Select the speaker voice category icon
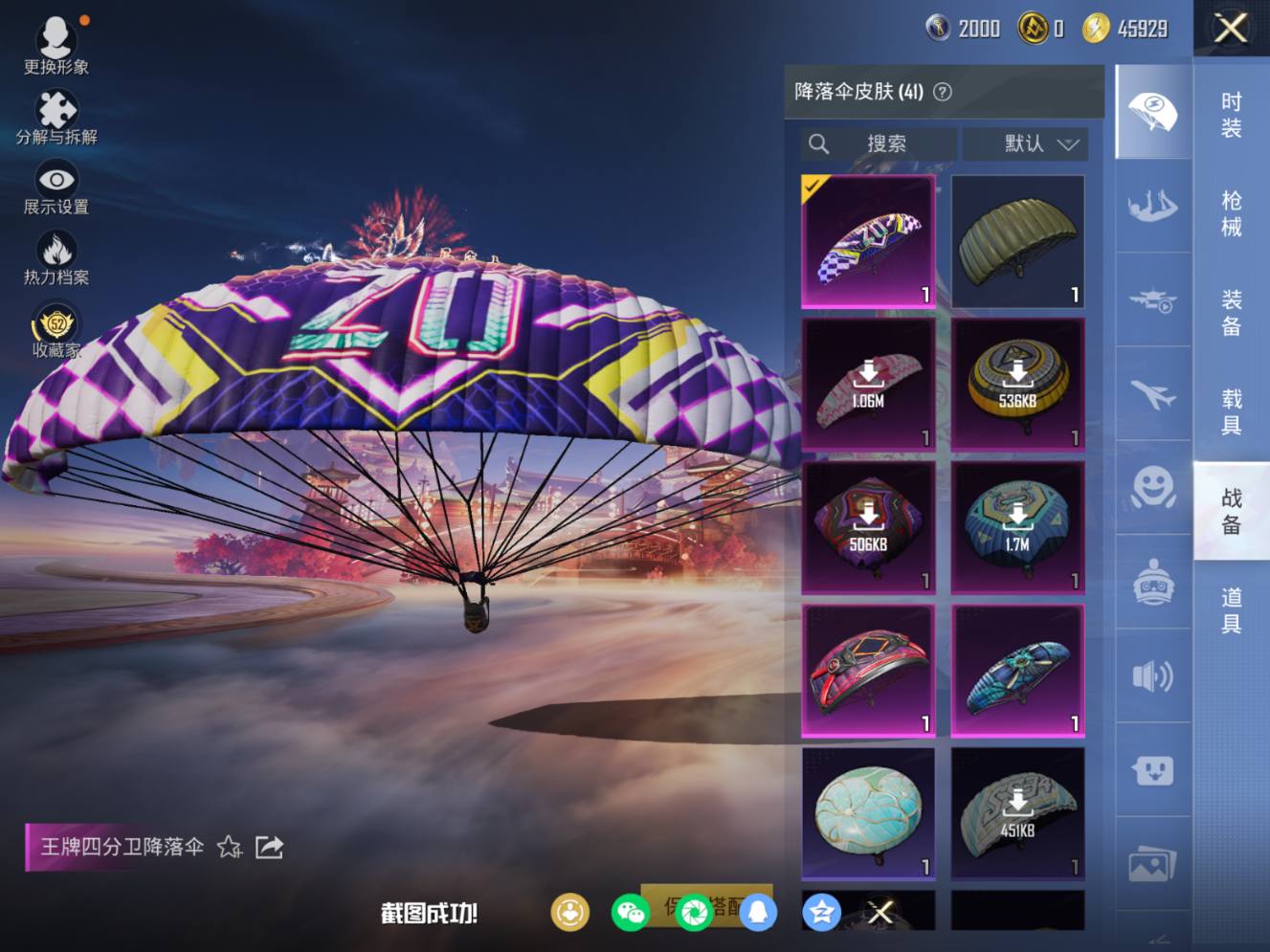This screenshot has height=952, width=1270. 1153,676
